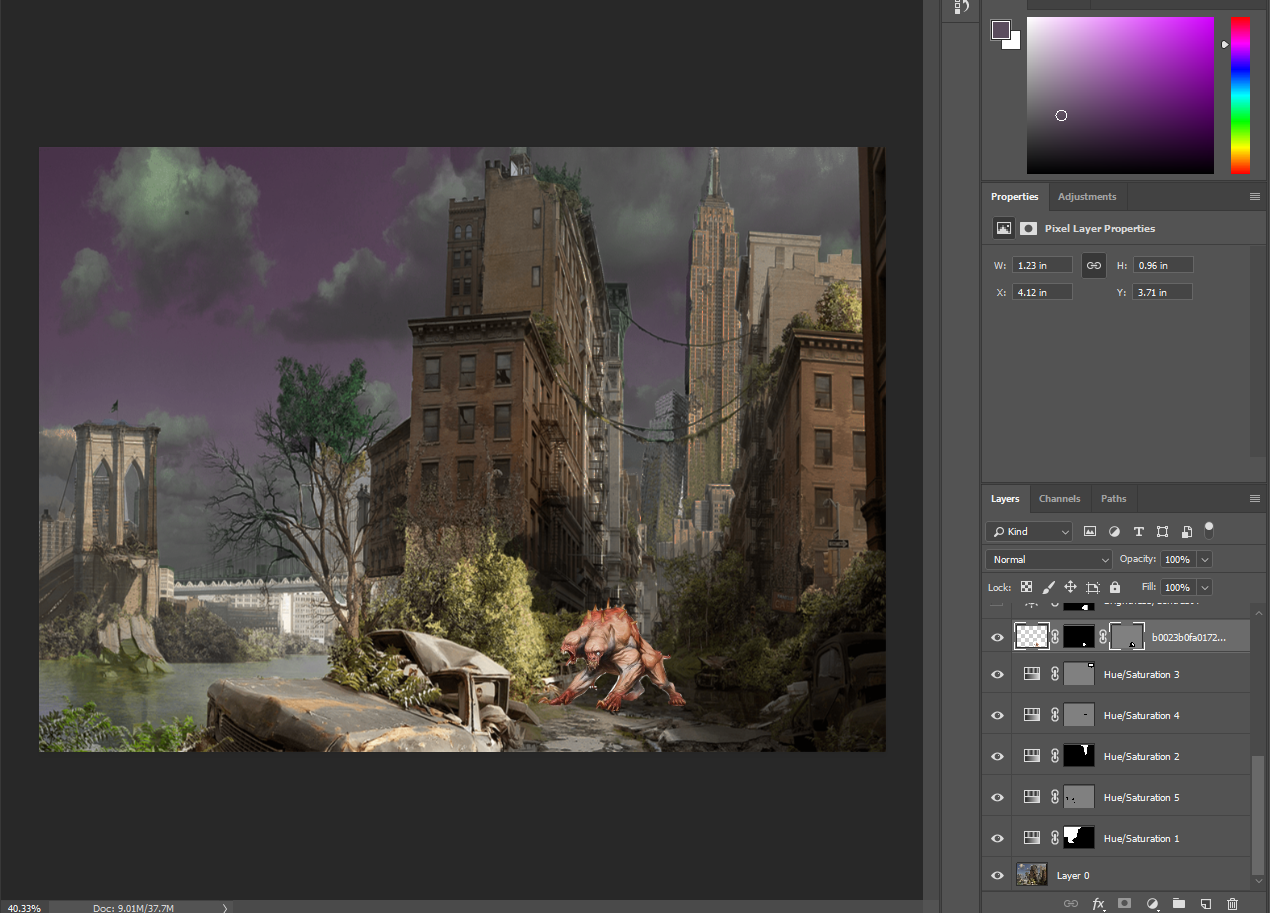Click the Link layers button

click(1071, 903)
